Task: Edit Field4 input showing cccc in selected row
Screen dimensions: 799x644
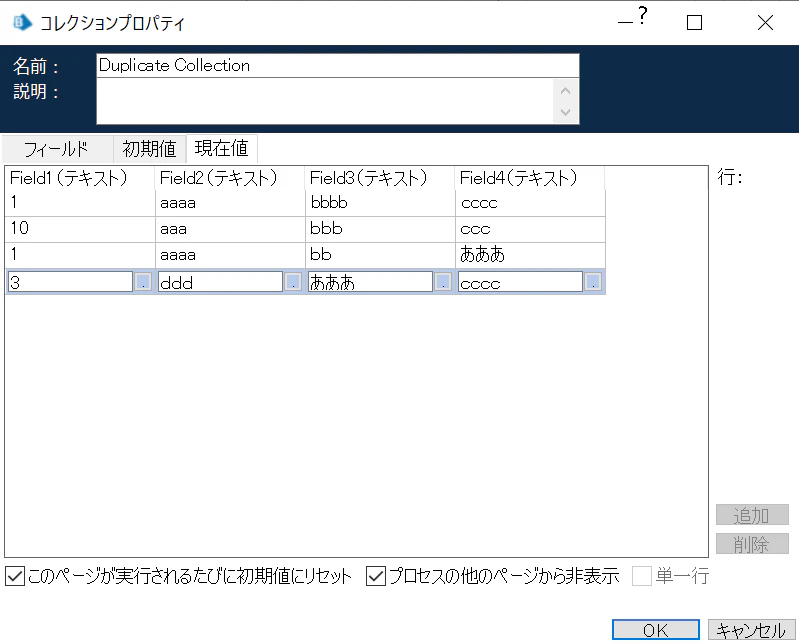Action: coord(520,282)
